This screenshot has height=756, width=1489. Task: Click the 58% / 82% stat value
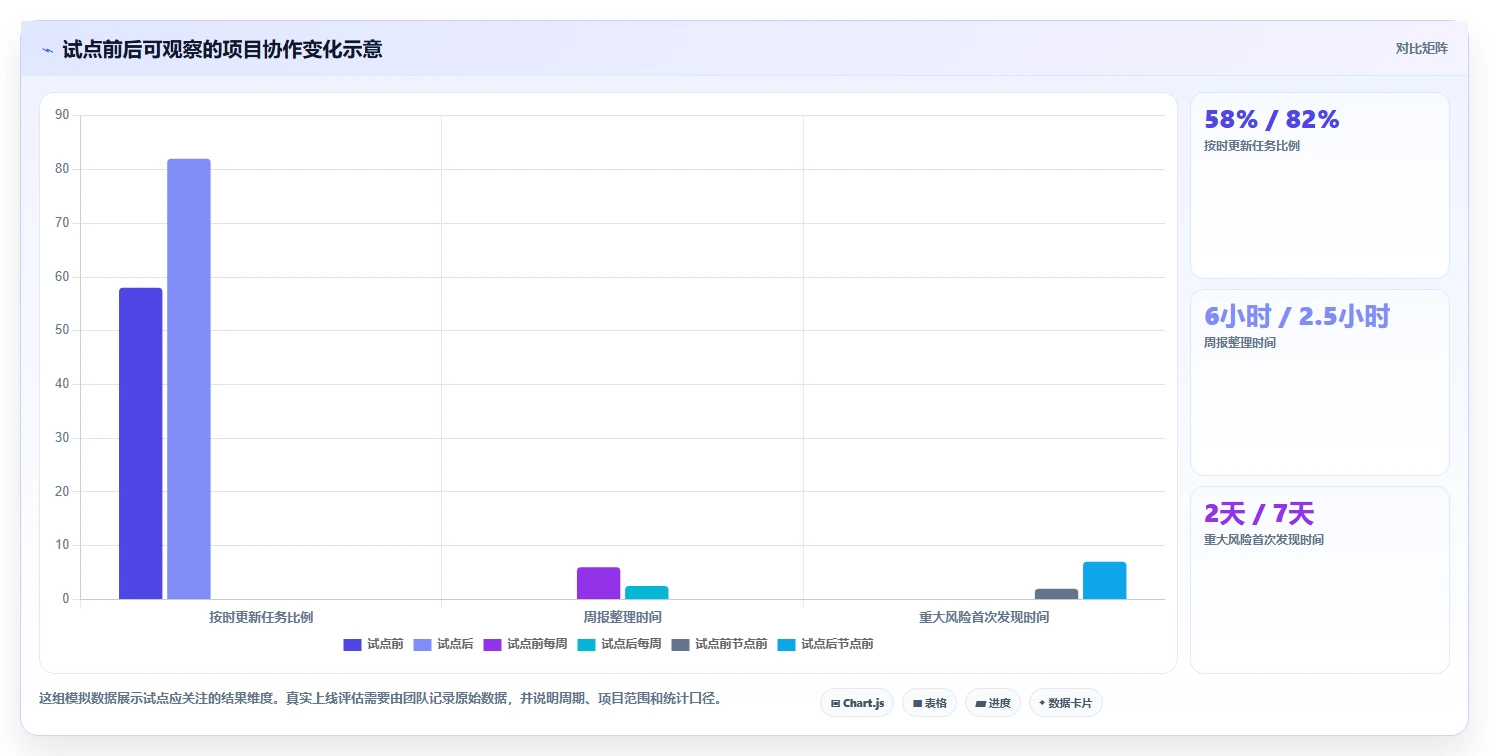point(1271,119)
